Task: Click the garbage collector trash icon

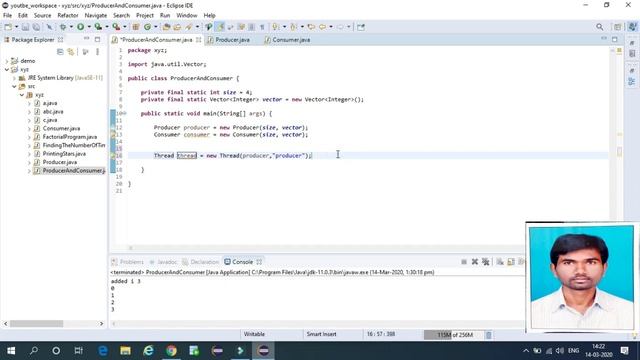Action: (x=488, y=335)
